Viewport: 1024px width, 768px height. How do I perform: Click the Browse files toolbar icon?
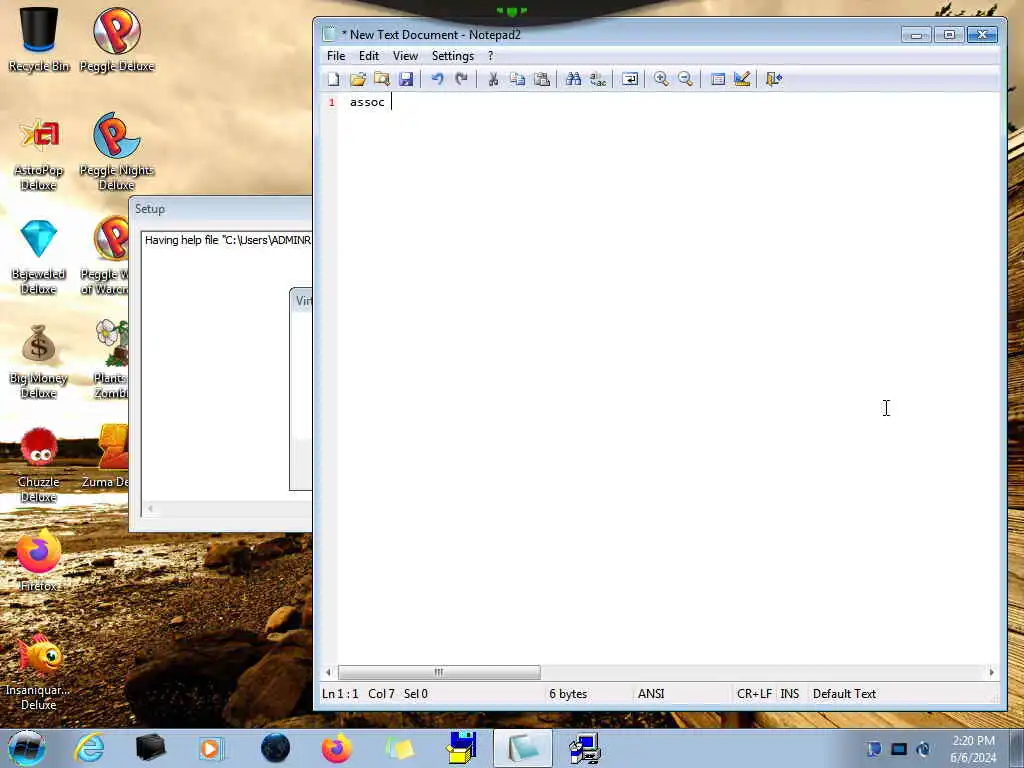382,79
